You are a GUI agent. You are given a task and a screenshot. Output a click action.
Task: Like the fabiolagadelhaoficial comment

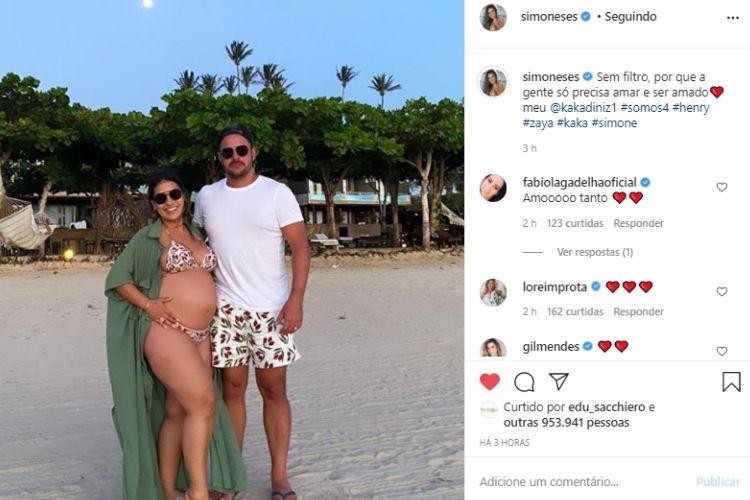point(722,187)
